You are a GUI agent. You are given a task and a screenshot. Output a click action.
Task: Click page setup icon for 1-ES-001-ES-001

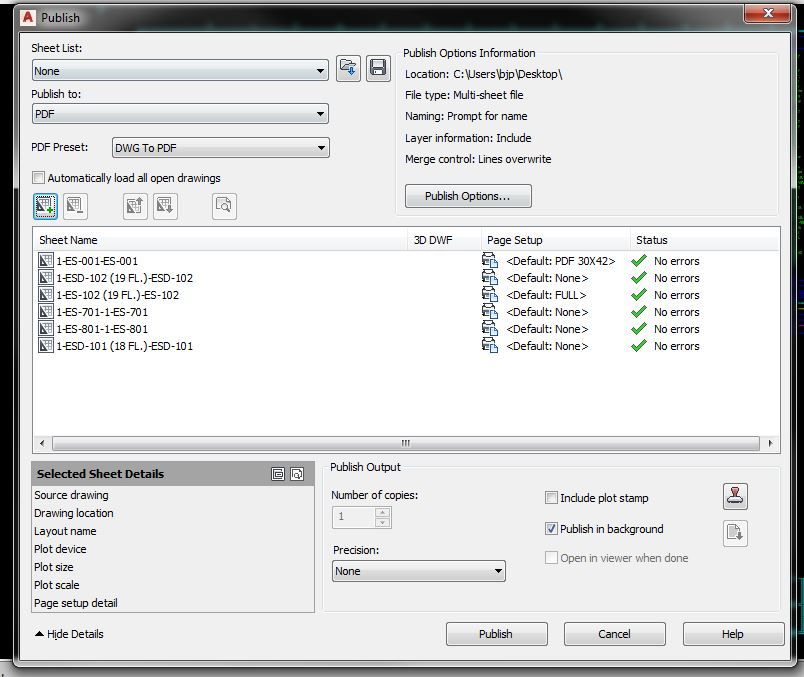(490, 261)
